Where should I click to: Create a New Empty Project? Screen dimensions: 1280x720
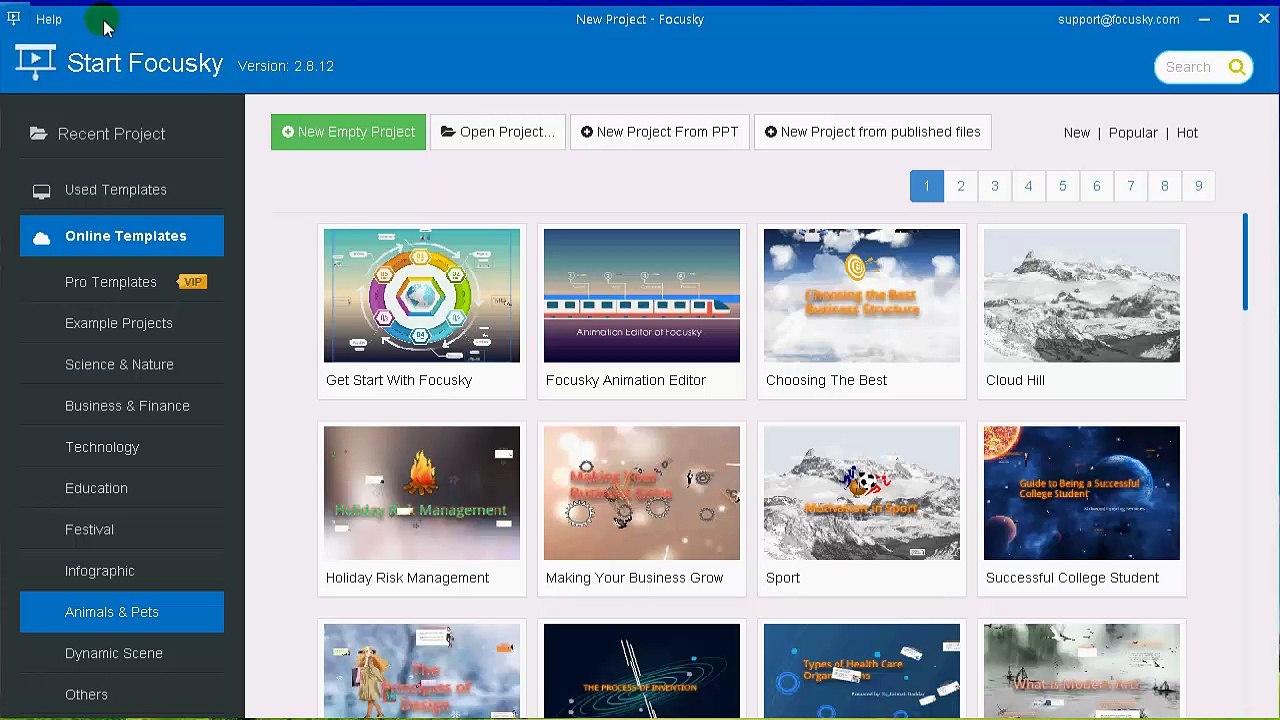coord(348,132)
